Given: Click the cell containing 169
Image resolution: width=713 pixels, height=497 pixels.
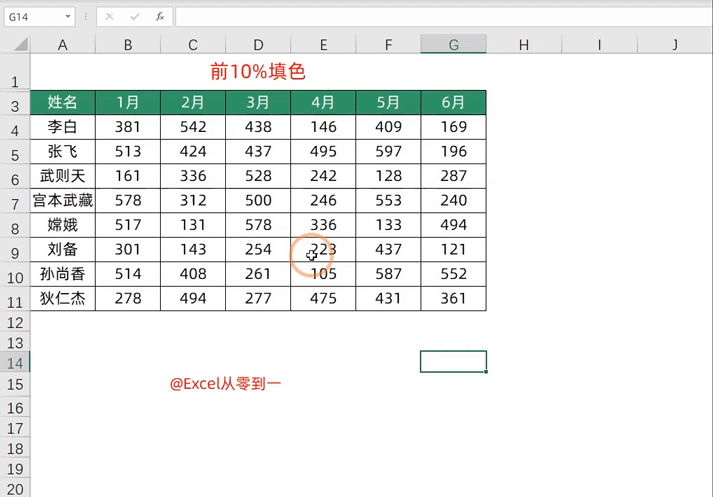Looking at the screenshot, I should click(x=453, y=127).
